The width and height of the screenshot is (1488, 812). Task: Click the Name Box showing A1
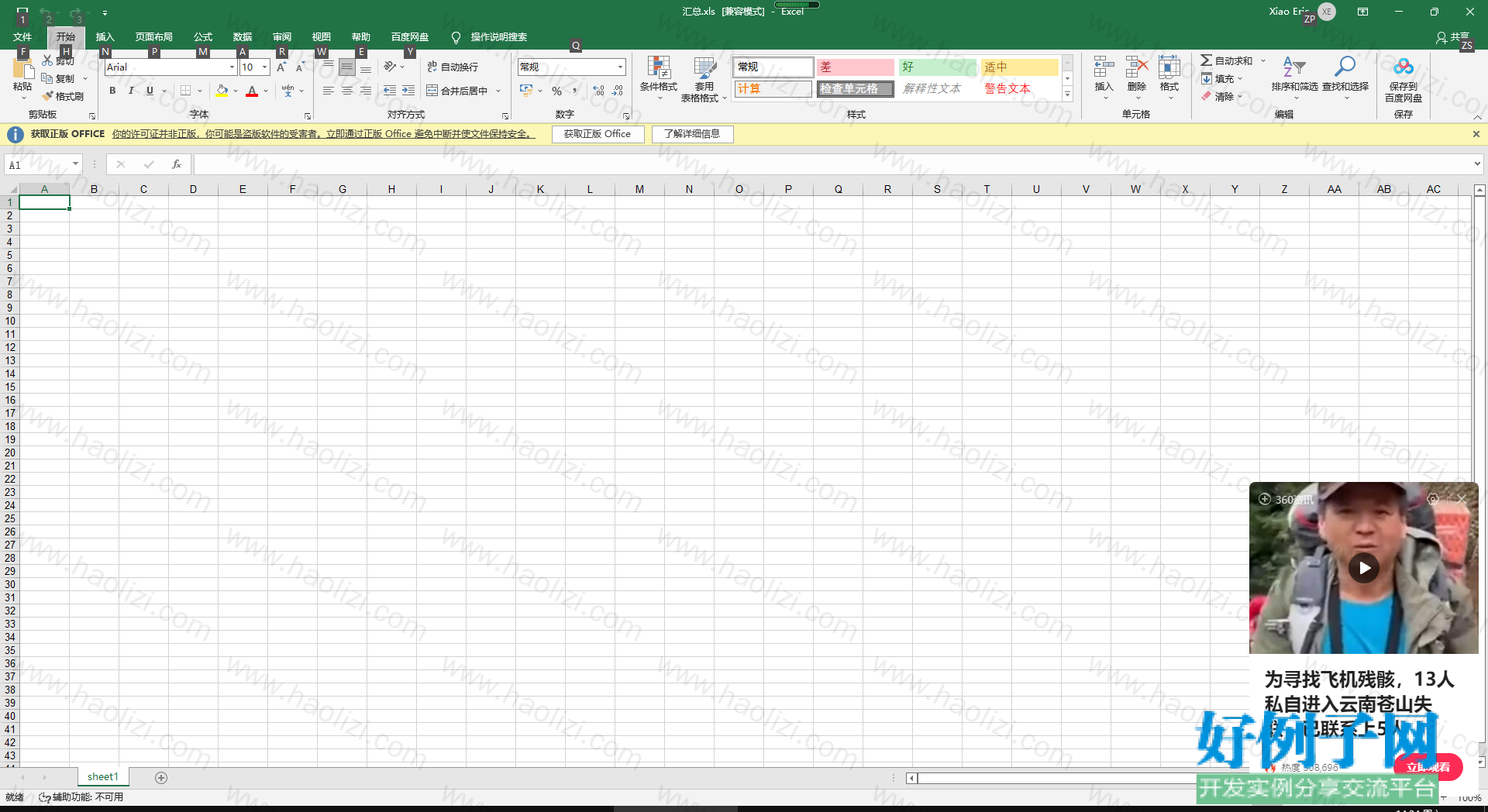[x=43, y=164]
